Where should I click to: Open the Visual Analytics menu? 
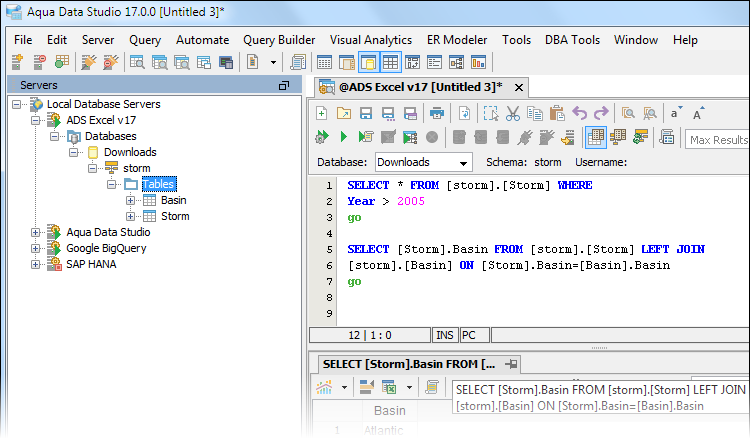[371, 40]
